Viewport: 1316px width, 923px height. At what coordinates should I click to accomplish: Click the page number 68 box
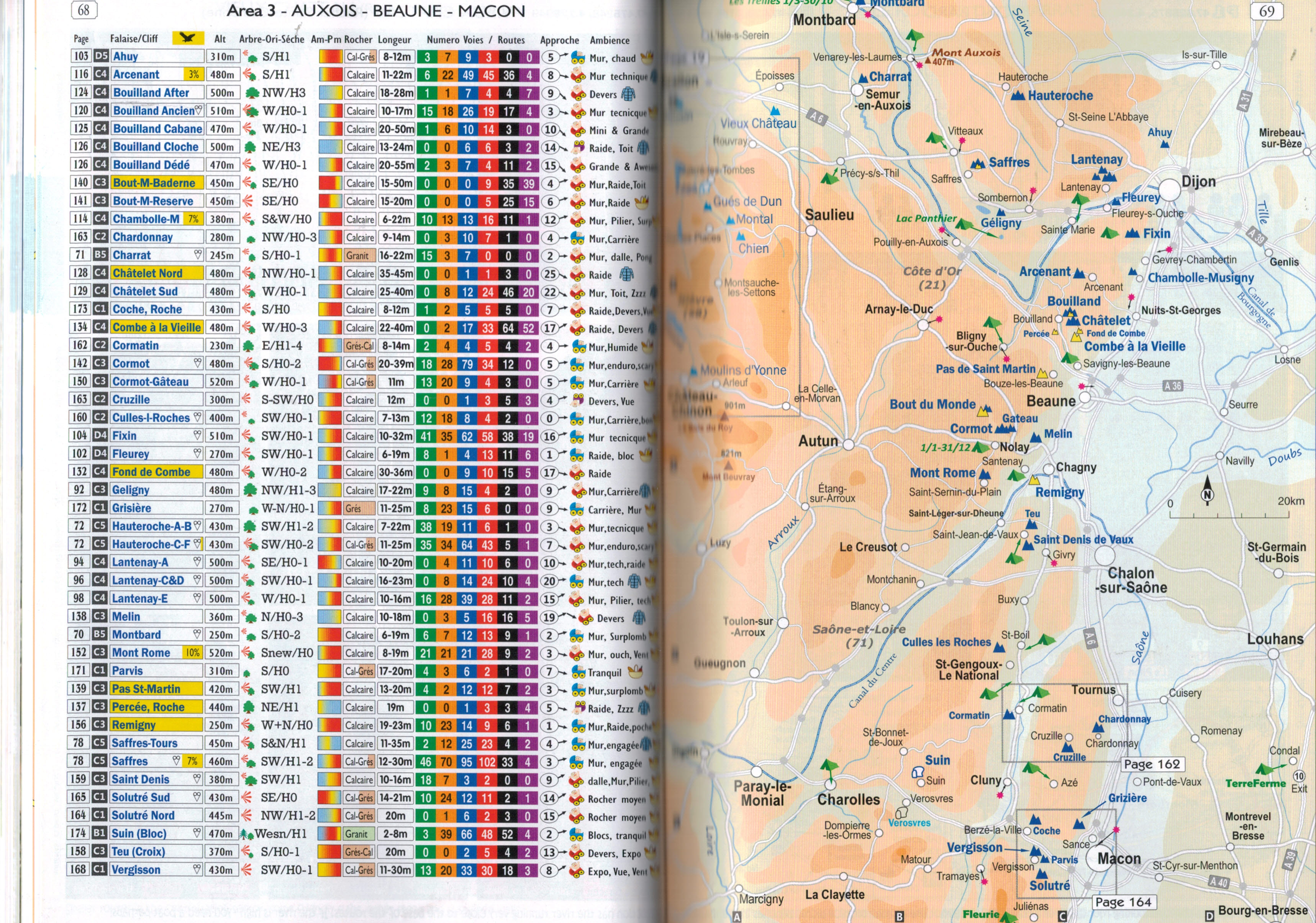[x=84, y=10]
